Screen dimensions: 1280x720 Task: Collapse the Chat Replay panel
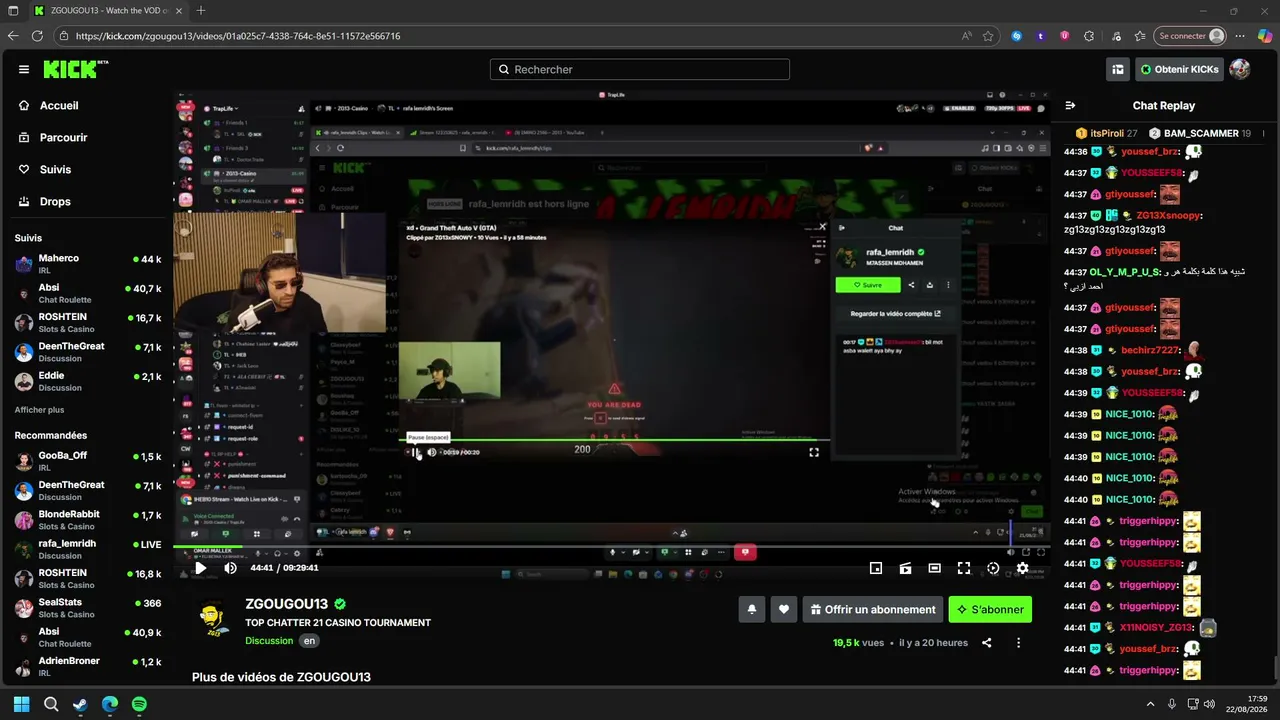(x=1070, y=105)
